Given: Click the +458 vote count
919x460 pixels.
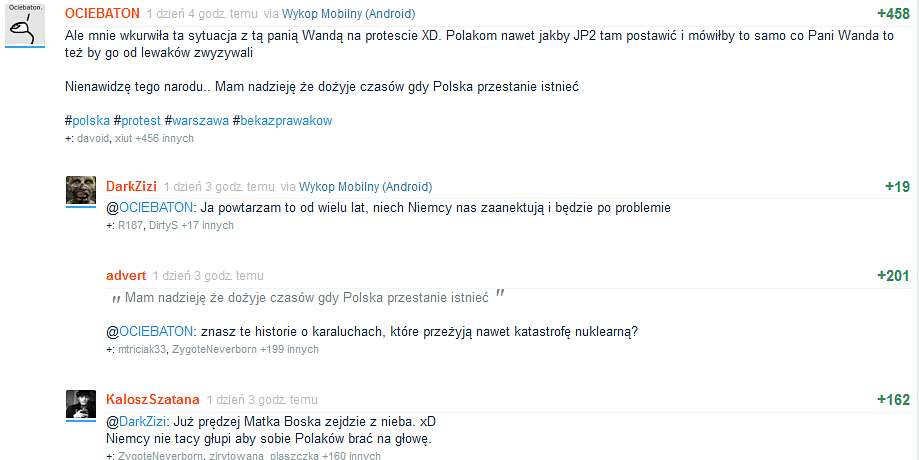Looking at the screenshot, I should click(x=893, y=14).
